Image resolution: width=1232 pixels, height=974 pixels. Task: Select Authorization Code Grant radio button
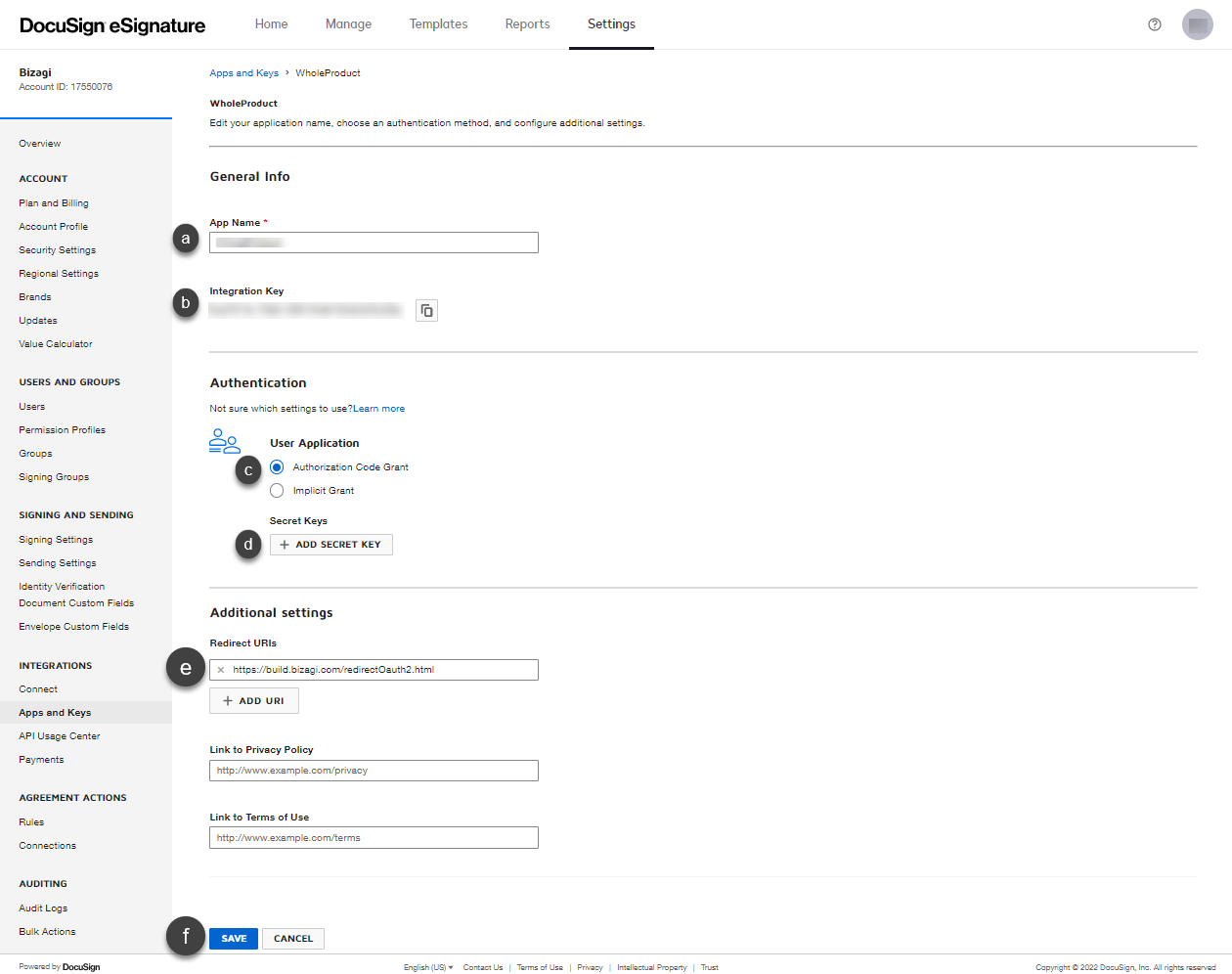277,467
